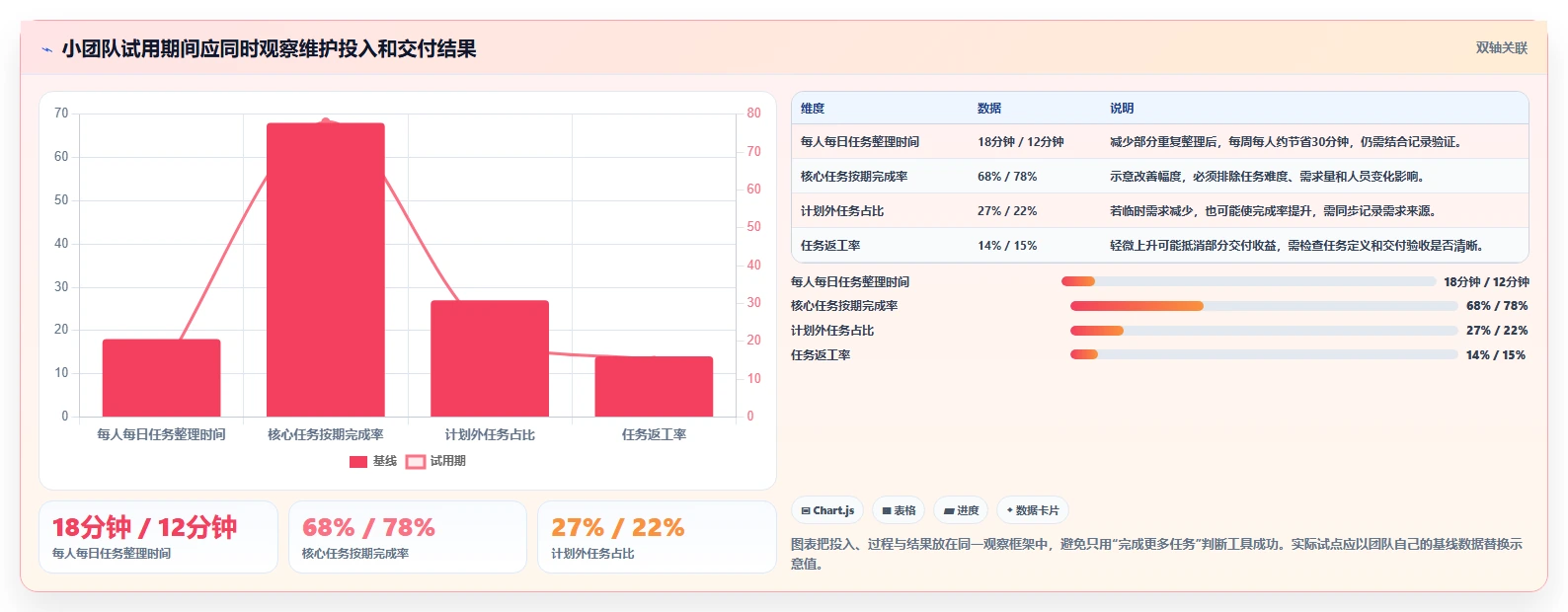The image size is (1568, 612).
Task: Click table value 18分钟 / 12分钟
Action: 1021,142
